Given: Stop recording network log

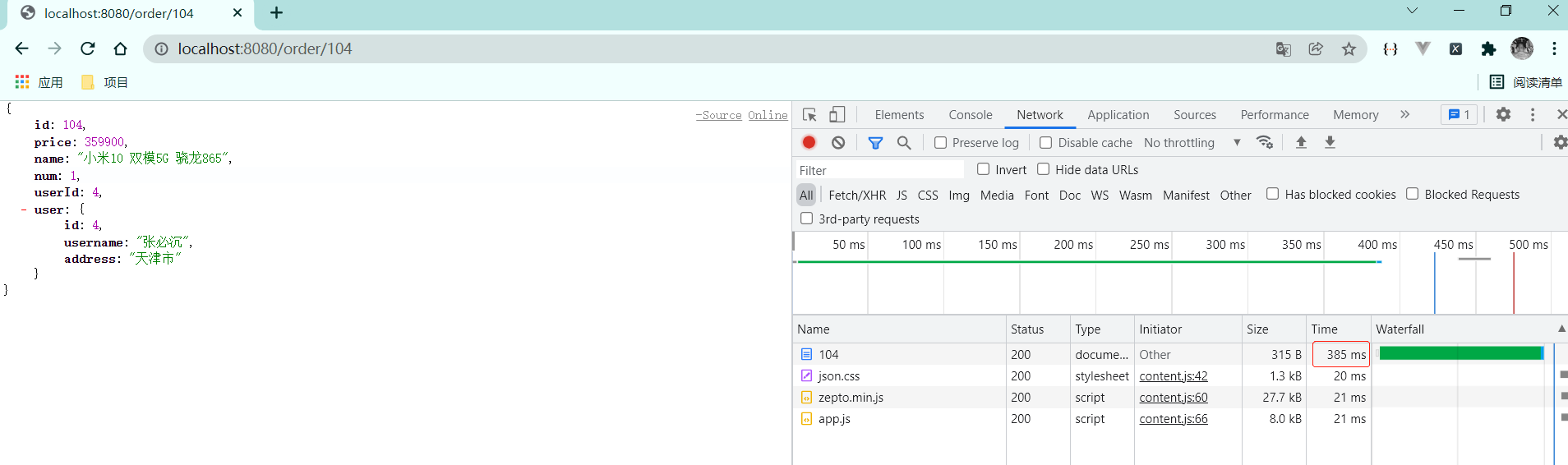Looking at the screenshot, I should pyautogui.click(x=809, y=142).
